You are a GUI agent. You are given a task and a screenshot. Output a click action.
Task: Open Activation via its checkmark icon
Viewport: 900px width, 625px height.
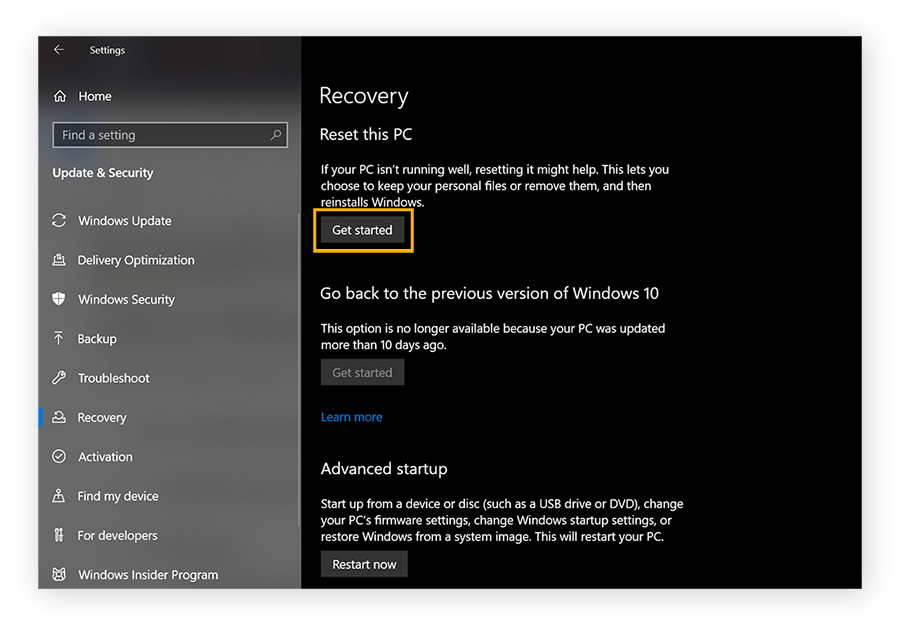coord(59,457)
